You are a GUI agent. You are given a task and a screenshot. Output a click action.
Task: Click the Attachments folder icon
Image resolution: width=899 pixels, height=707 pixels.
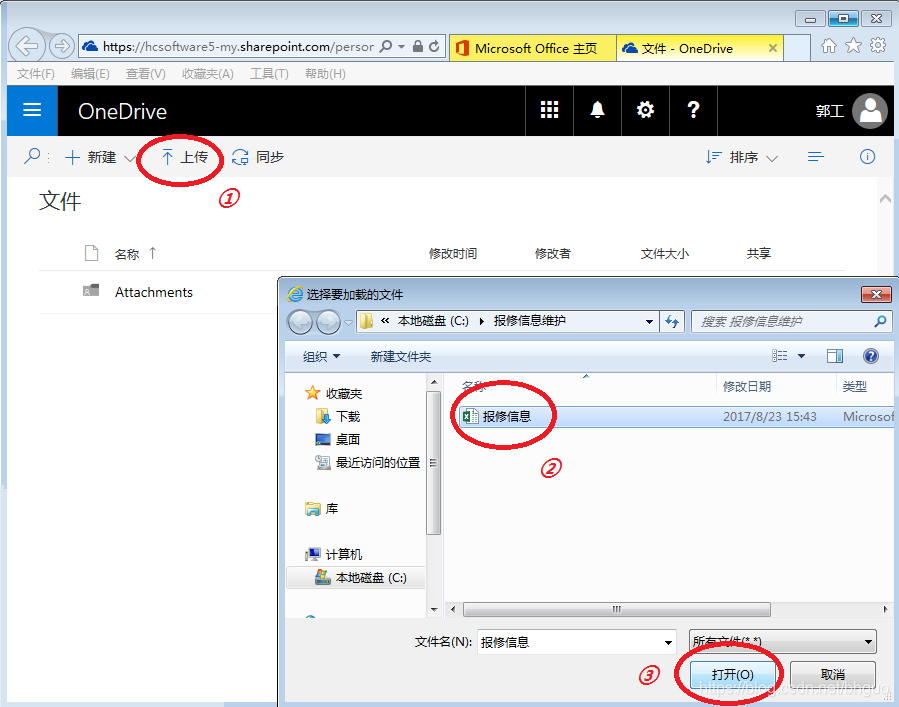click(x=91, y=291)
